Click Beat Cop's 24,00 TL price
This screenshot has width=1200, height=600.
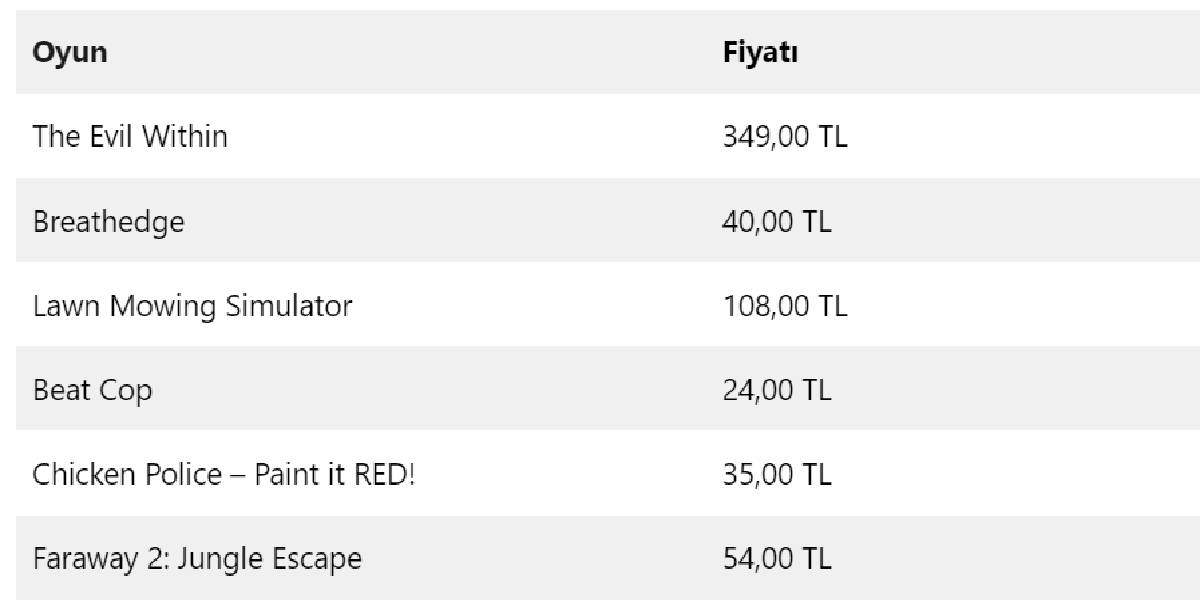tap(776, 389)
